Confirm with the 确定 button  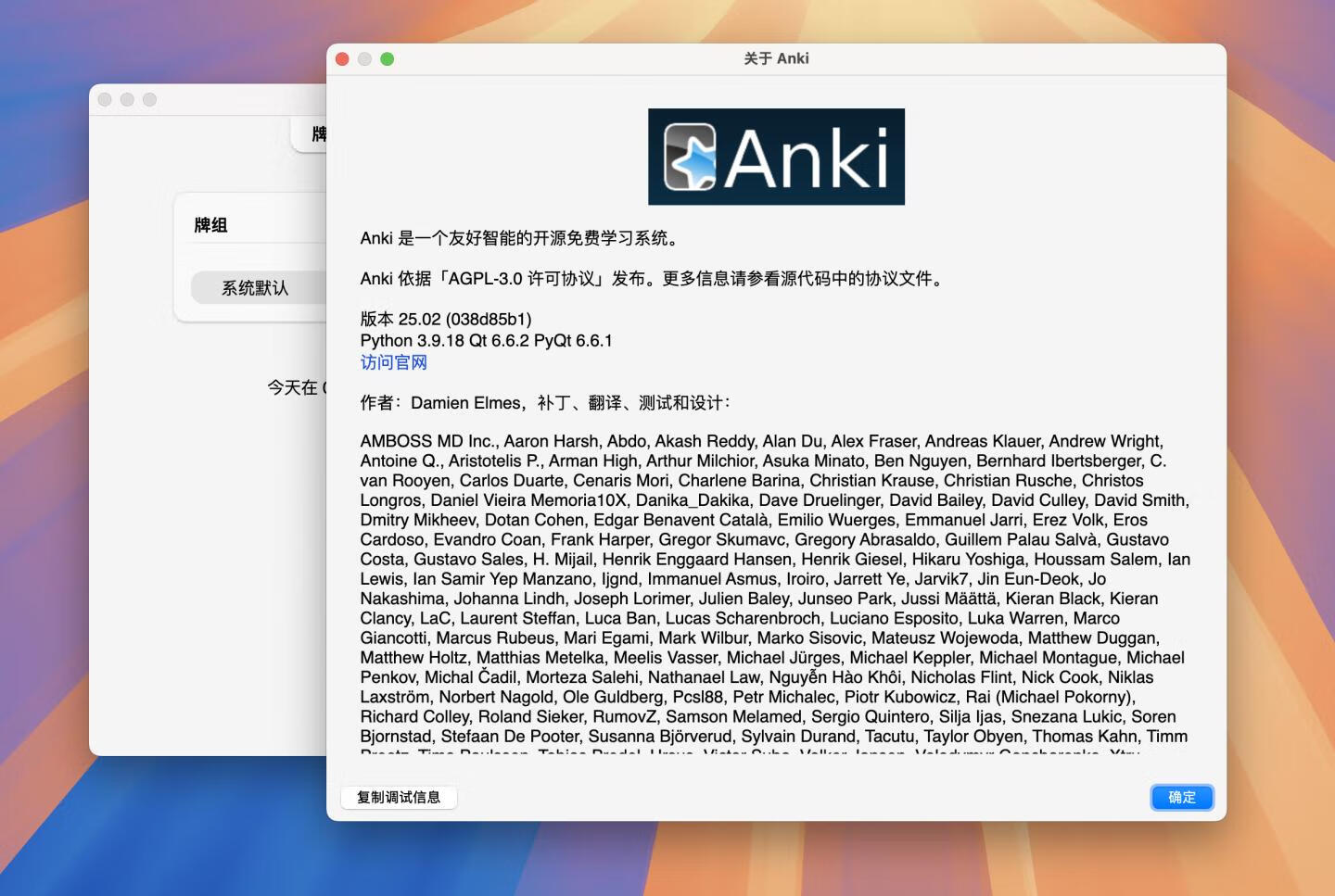coord(1182,797)
